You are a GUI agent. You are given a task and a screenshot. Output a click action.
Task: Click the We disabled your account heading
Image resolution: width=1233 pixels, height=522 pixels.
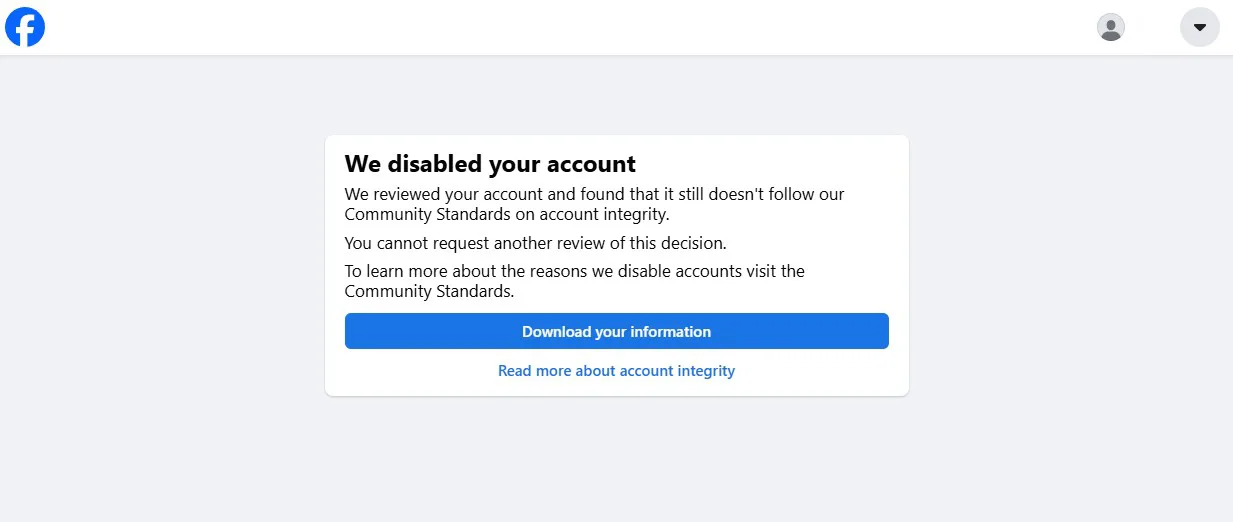[490, 164]
